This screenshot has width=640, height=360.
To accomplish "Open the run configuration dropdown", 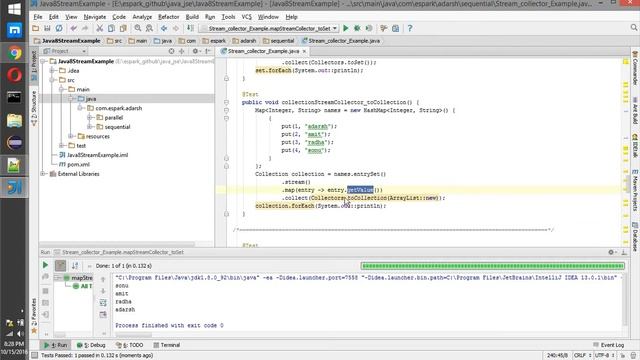I will click(269, 28).
